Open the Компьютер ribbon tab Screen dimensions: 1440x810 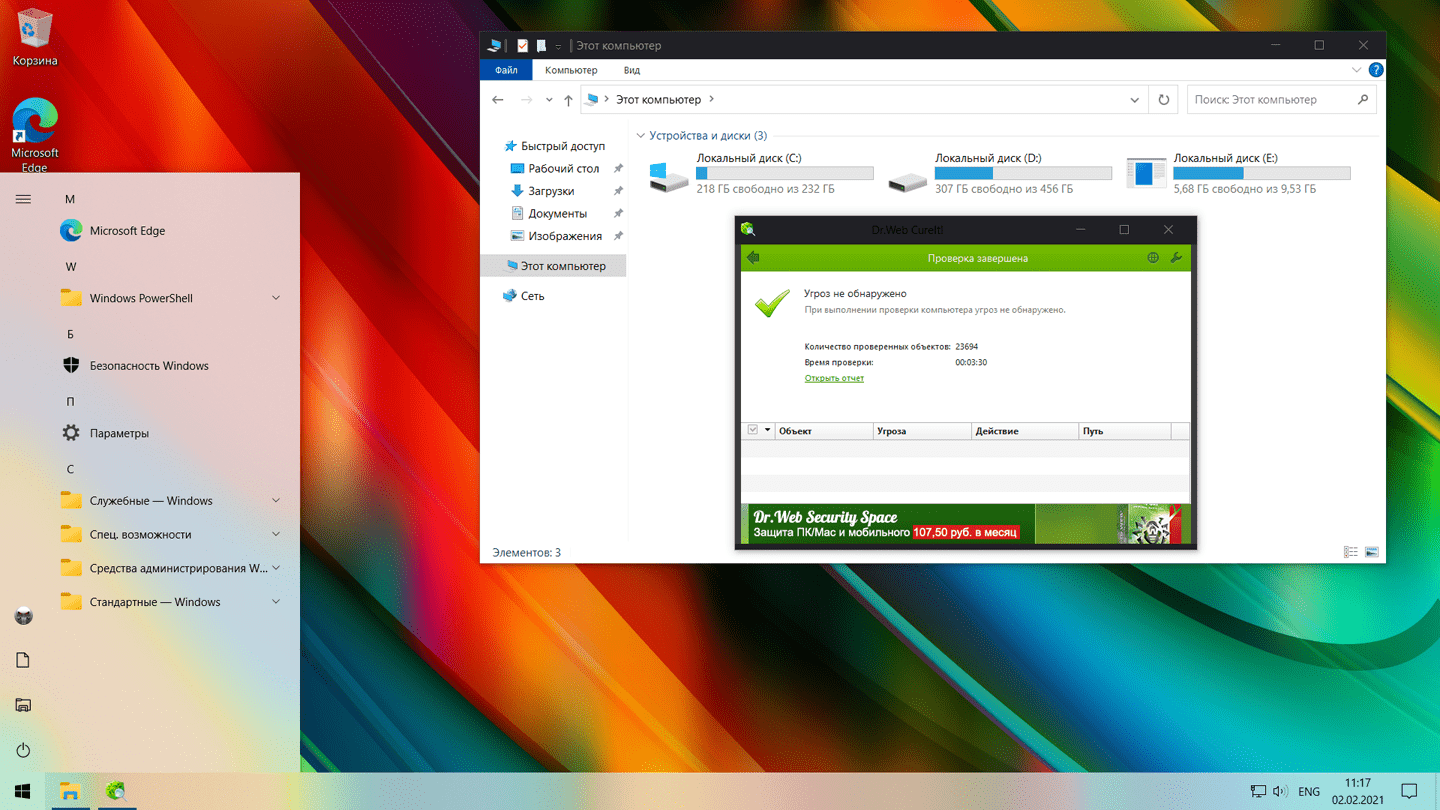[571, 70]
